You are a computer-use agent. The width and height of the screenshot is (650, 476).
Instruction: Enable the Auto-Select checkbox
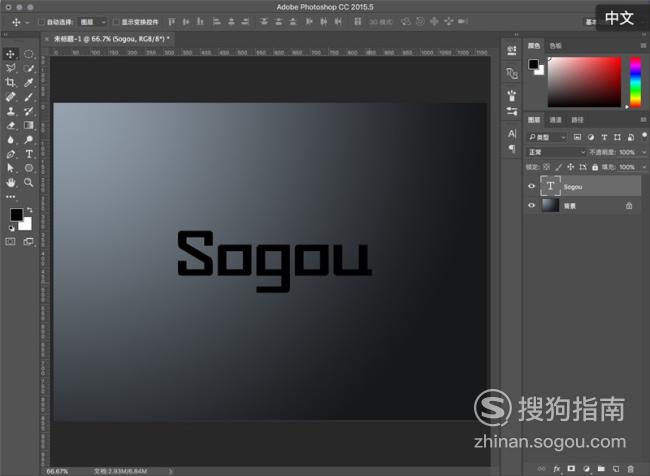click(41, 22)
